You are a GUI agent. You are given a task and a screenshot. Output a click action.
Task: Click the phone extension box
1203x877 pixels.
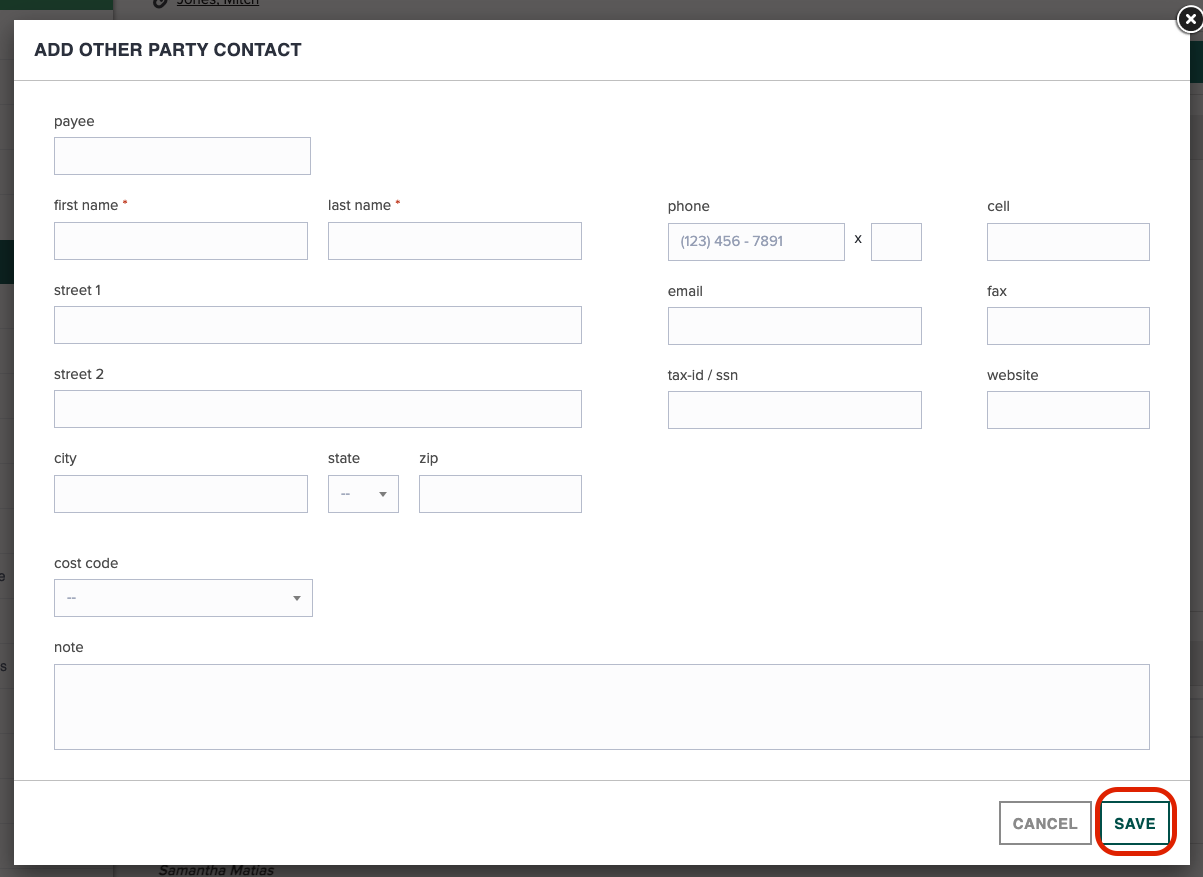tap(896, 242)
